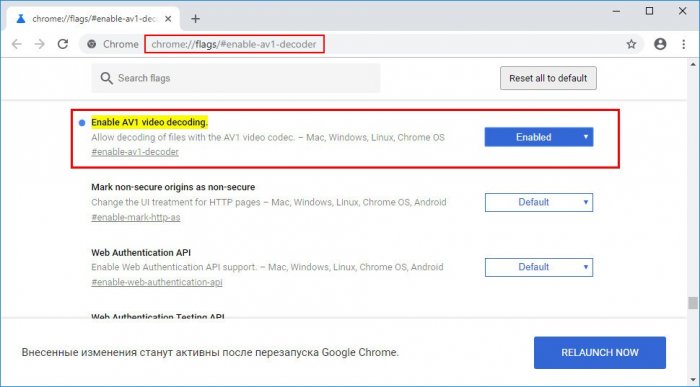The width and height of the screenshot is (700, 387).
Task: Close the chrome://flags tab
Action: 168,19
